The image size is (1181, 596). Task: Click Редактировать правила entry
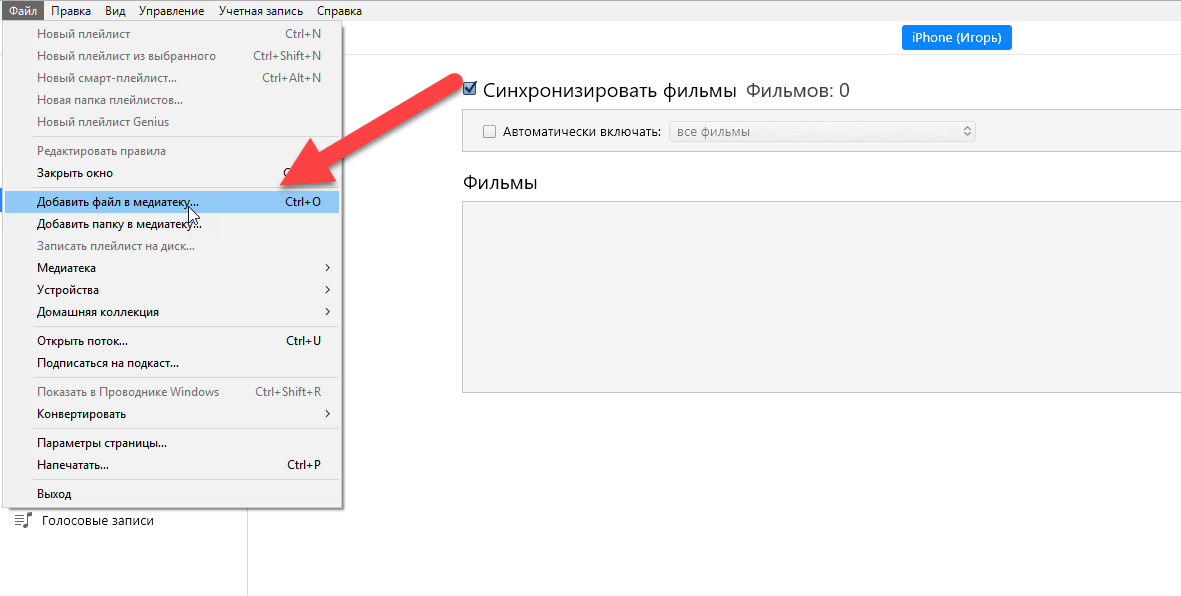pos(172,151)
